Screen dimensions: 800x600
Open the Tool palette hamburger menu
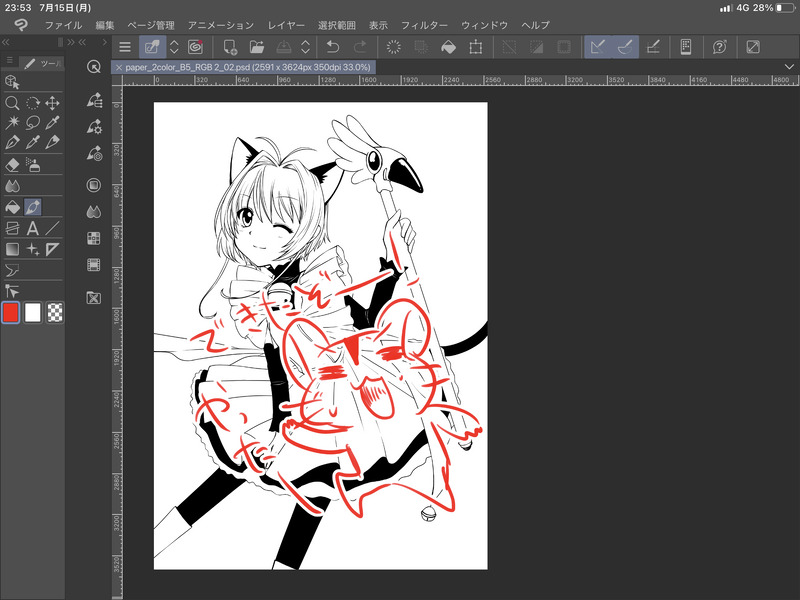pyautogui.click(x=9, y=61)
